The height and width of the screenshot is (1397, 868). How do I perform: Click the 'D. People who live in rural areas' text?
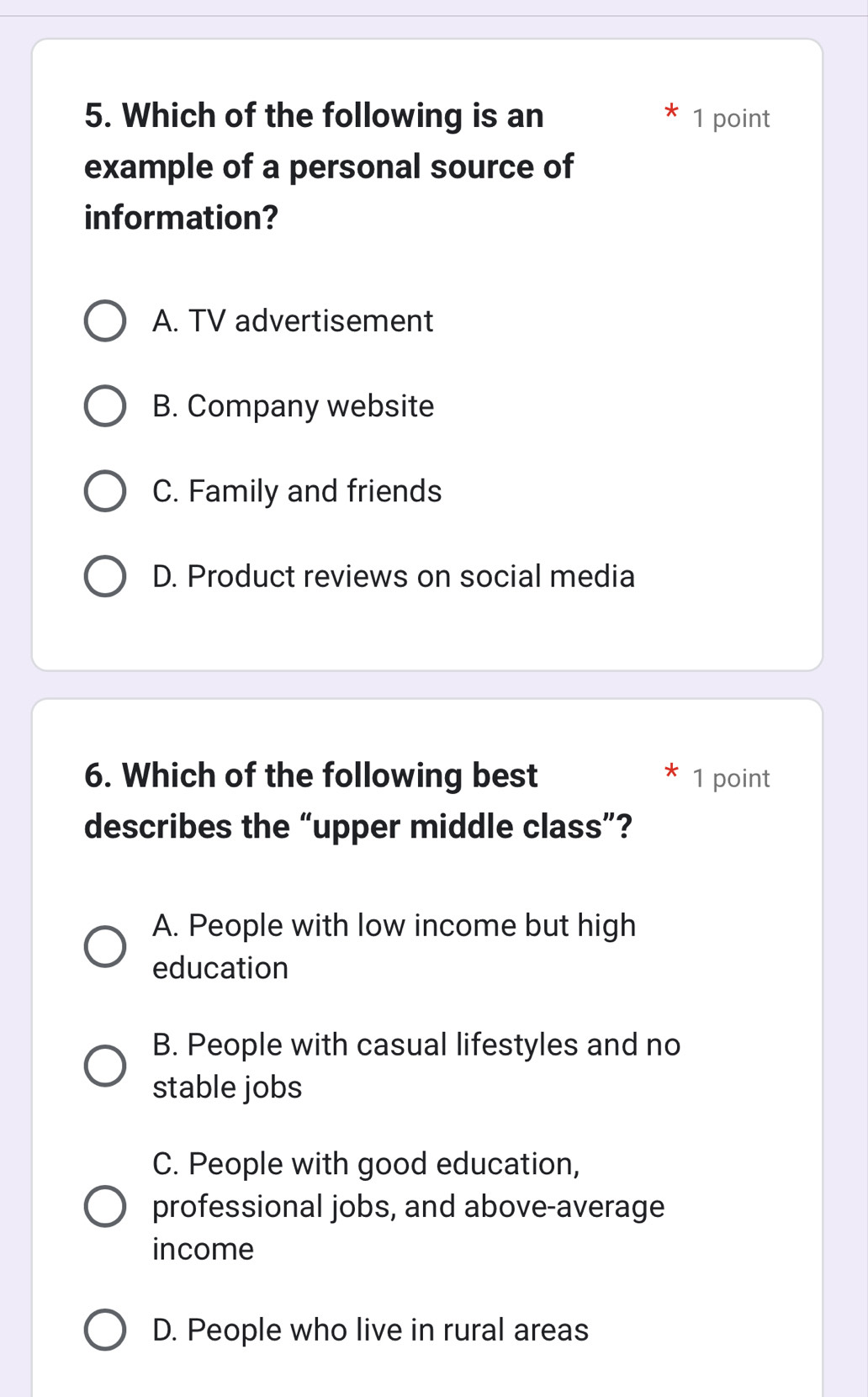370,1330
